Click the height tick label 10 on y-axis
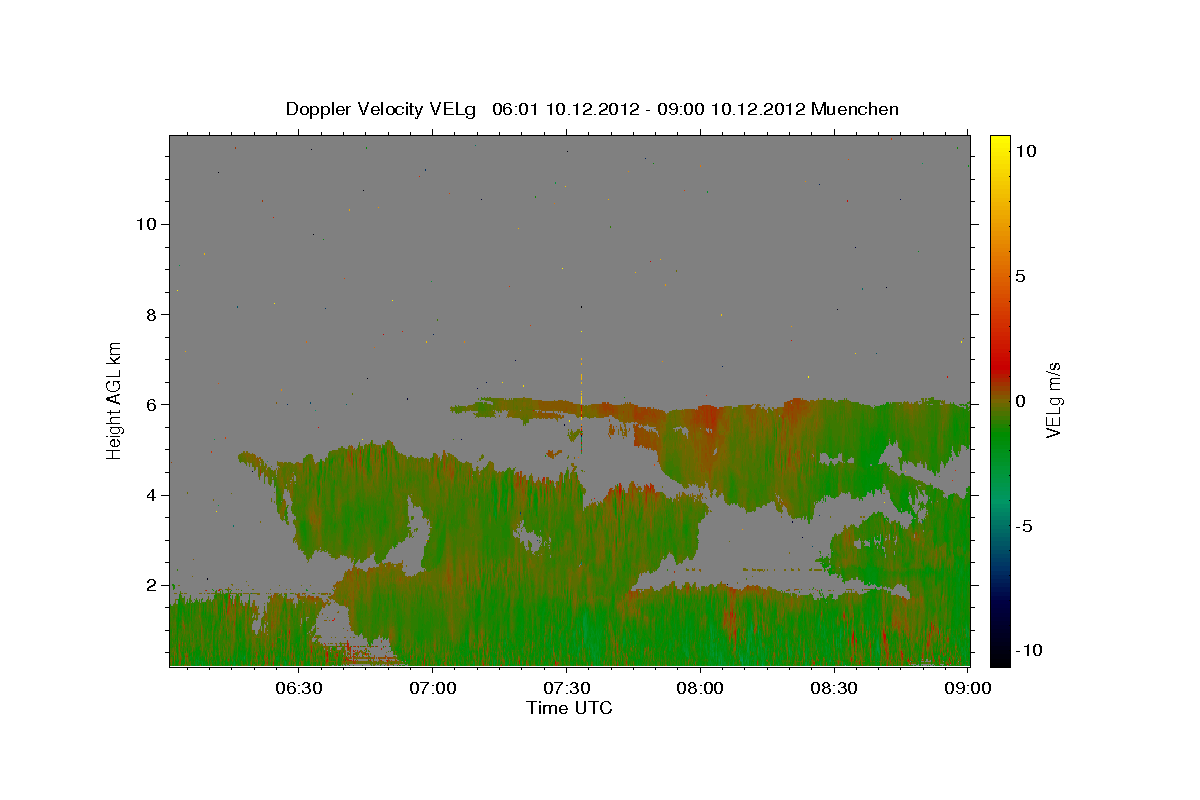 (x=146, y=224)
